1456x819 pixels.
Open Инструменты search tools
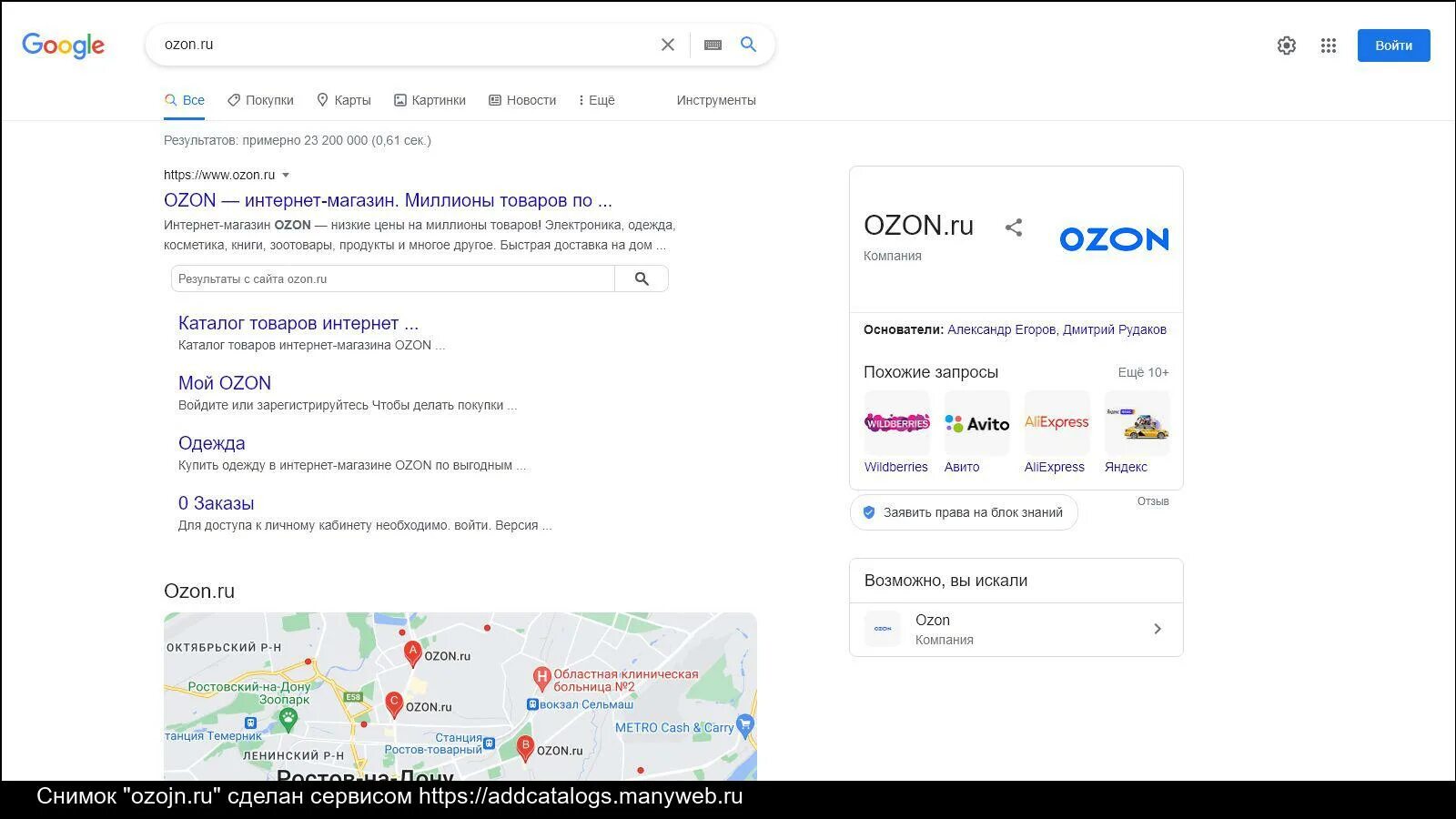[716, 100]
